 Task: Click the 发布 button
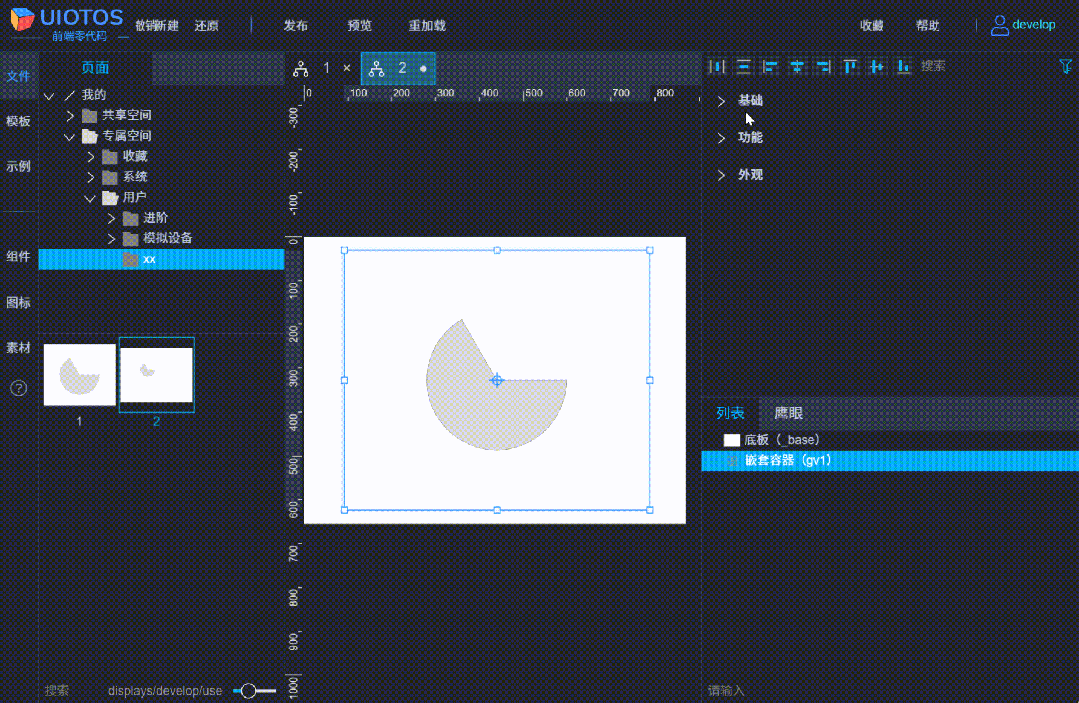(295, 25)
